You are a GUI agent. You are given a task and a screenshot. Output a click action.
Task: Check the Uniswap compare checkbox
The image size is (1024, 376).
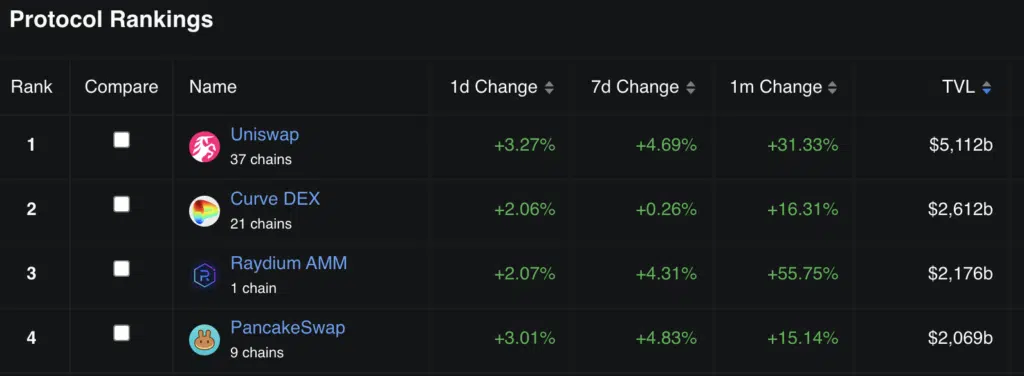(121, 140)
